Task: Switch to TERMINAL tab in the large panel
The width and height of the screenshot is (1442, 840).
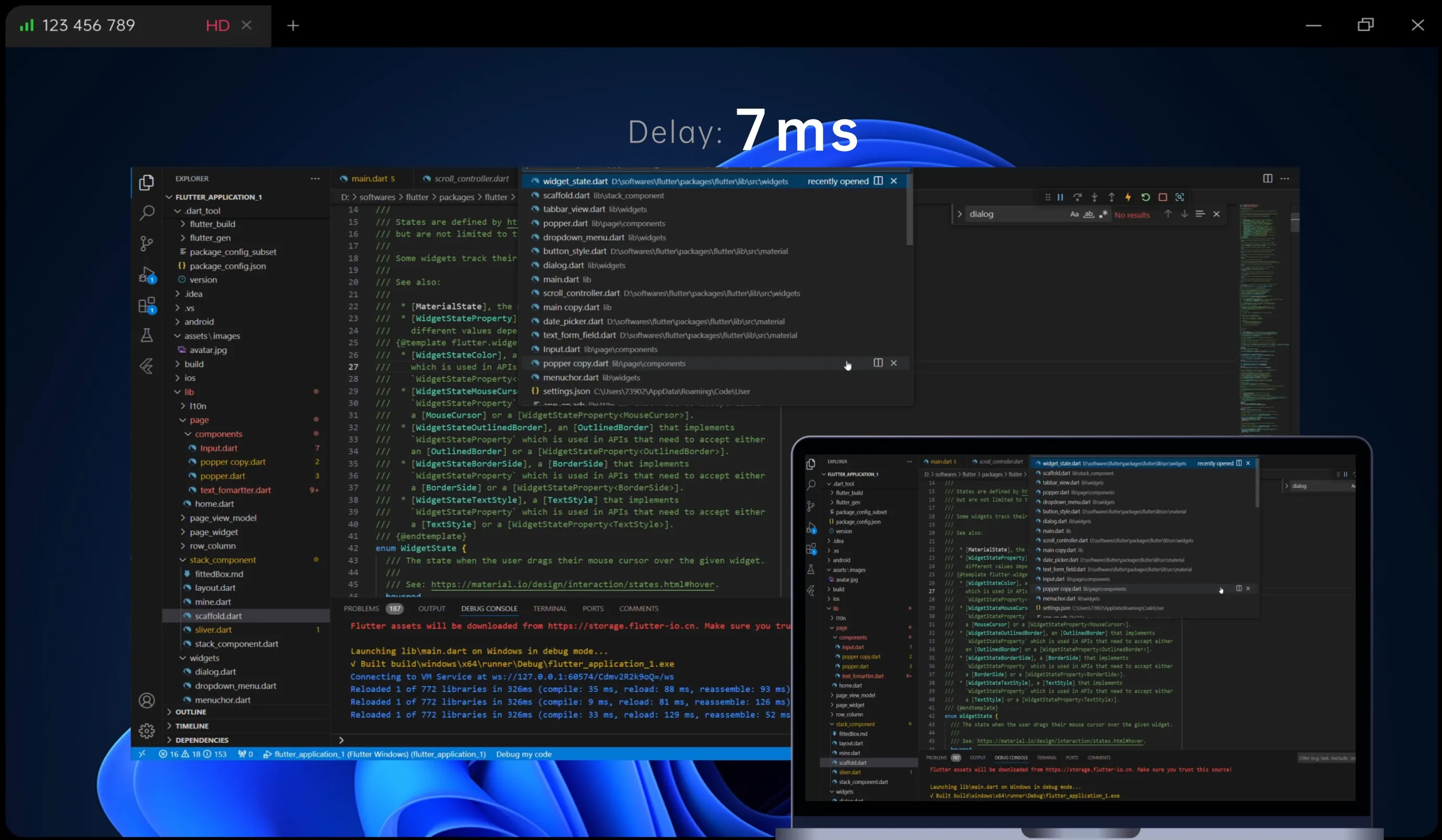Action: click(x=549, y=608)
